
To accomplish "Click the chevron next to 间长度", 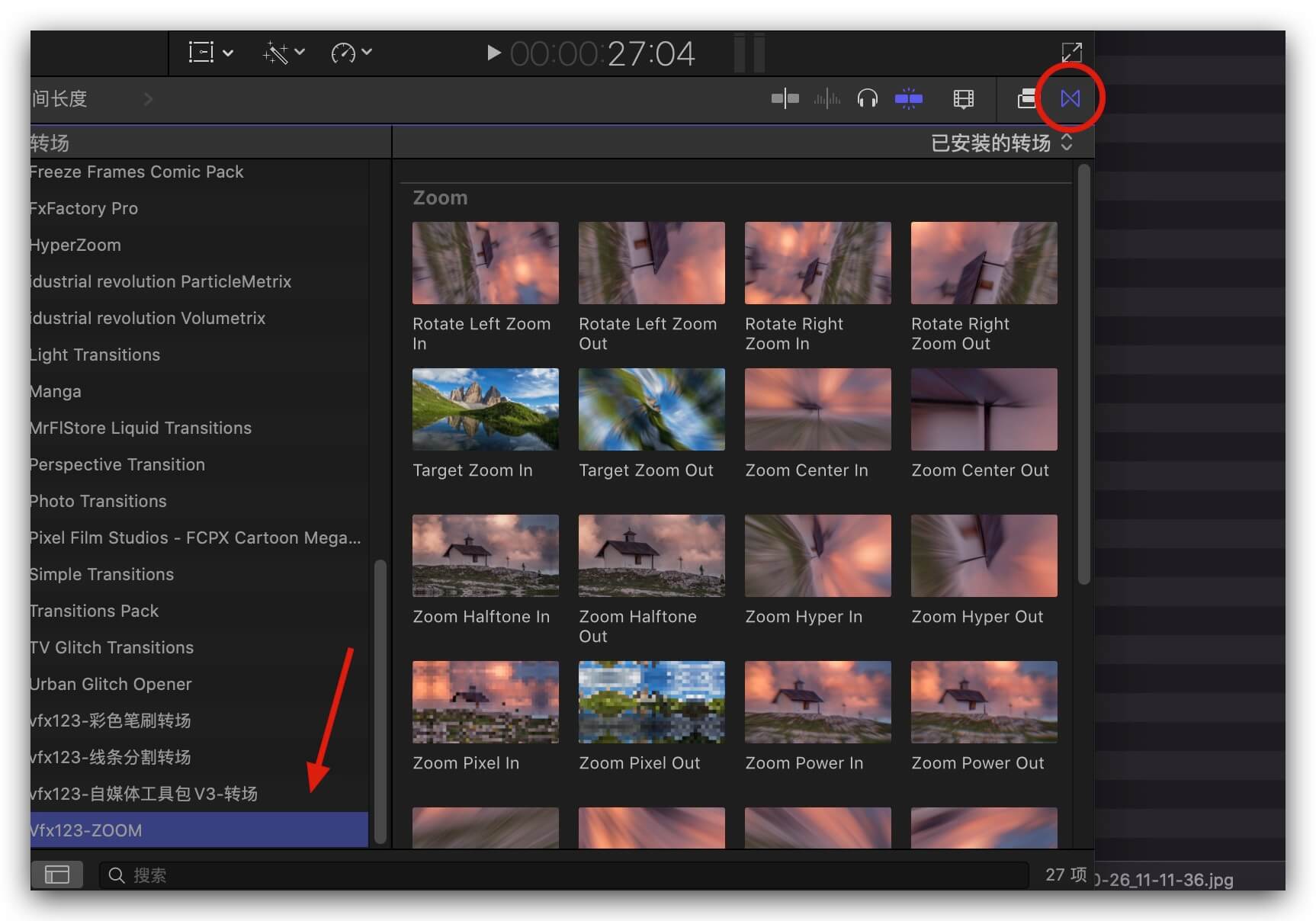I will click(x=148, y=98).
